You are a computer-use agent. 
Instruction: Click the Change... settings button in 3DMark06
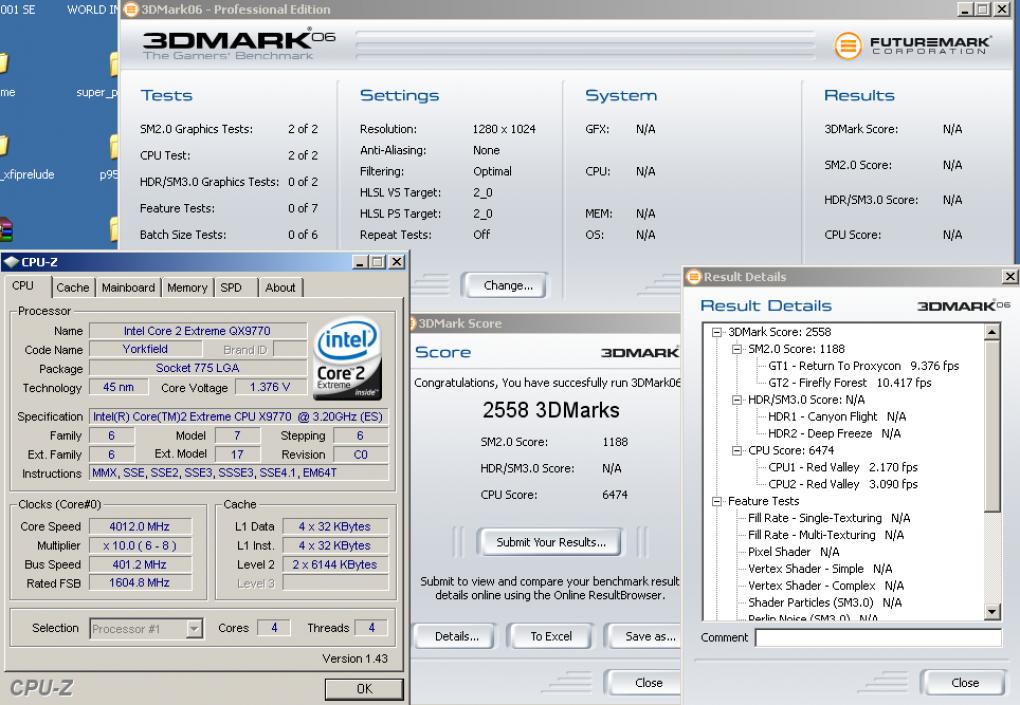coord(507,286)
